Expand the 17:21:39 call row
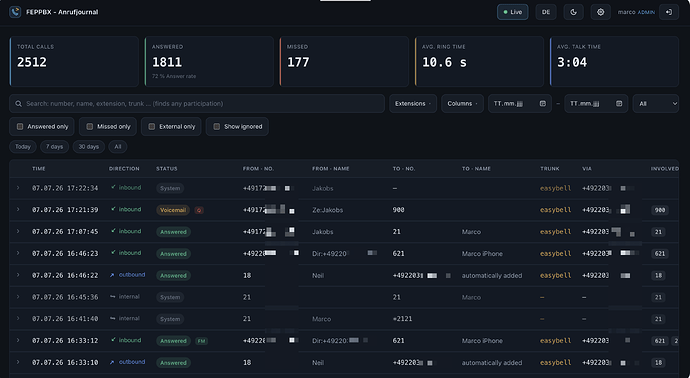The width and height of the screenshot is (690, 378). tap(18, 209)
